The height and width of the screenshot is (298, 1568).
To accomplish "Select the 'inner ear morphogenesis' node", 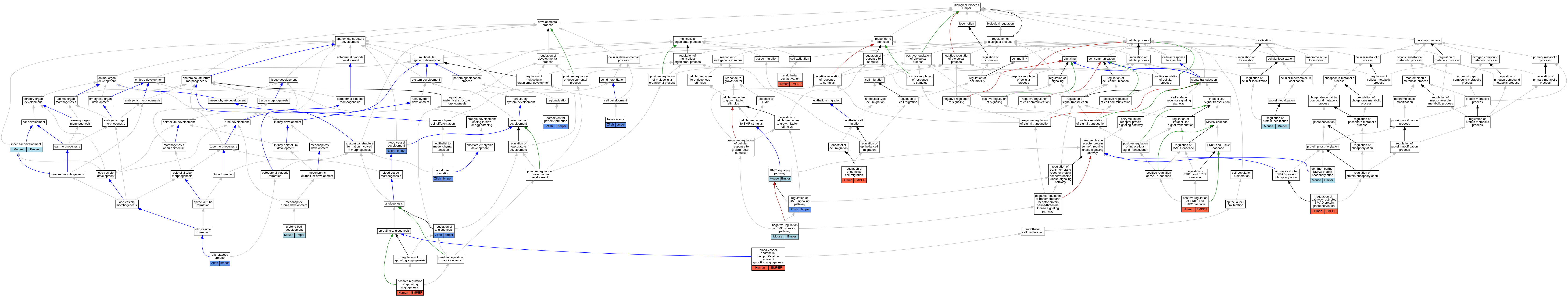I will 67,174.
